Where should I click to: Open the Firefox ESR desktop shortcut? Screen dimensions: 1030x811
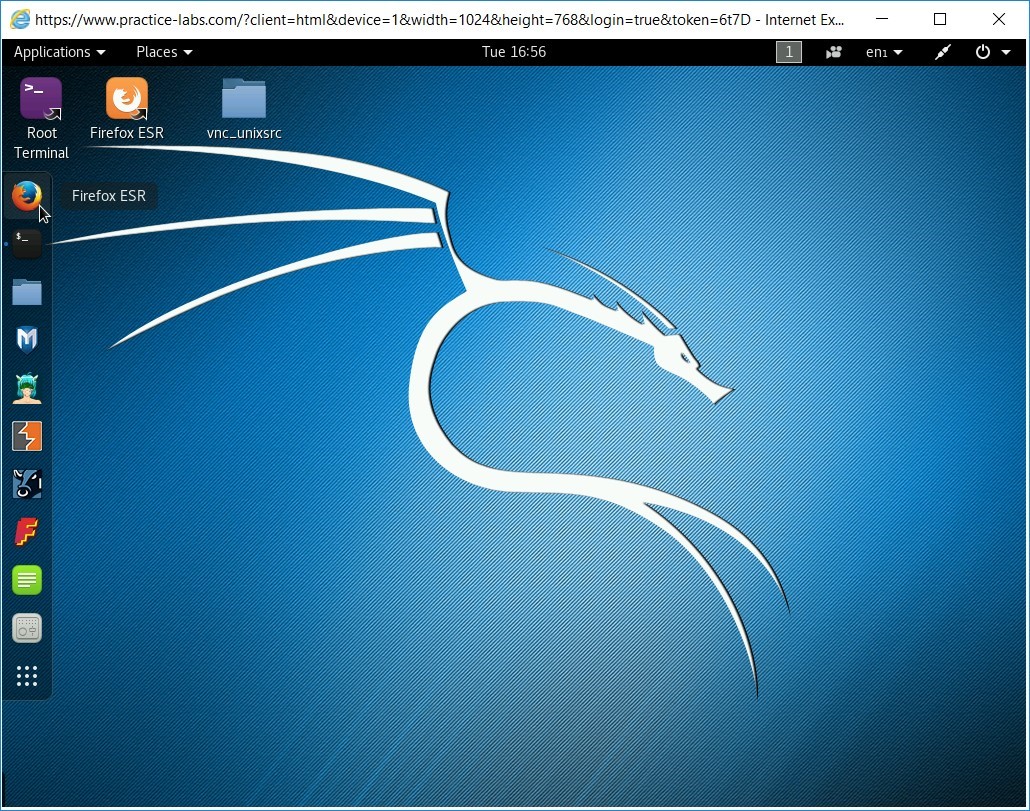127,109
